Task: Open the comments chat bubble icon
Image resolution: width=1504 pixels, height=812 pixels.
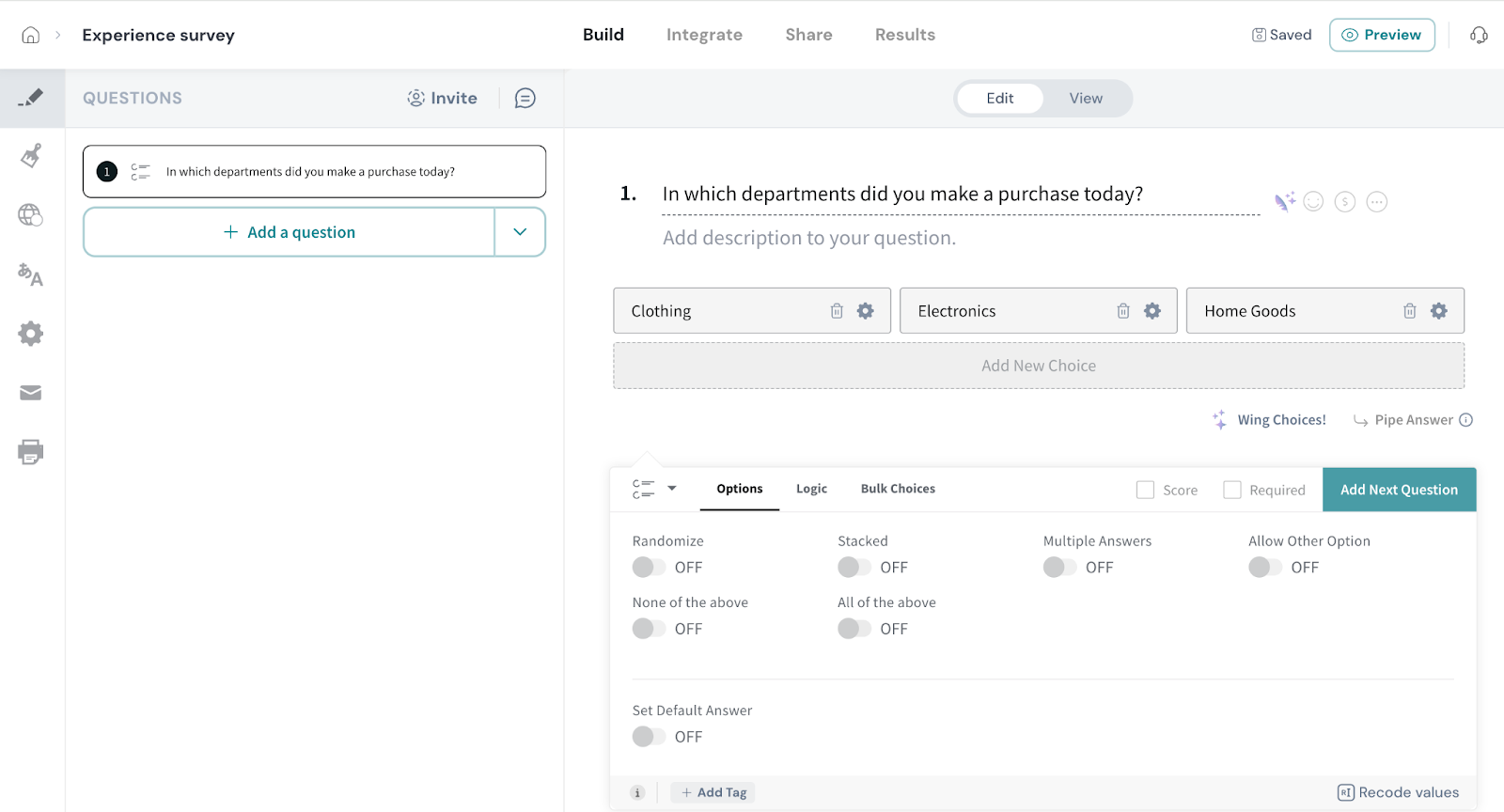Action: point(525,99)
